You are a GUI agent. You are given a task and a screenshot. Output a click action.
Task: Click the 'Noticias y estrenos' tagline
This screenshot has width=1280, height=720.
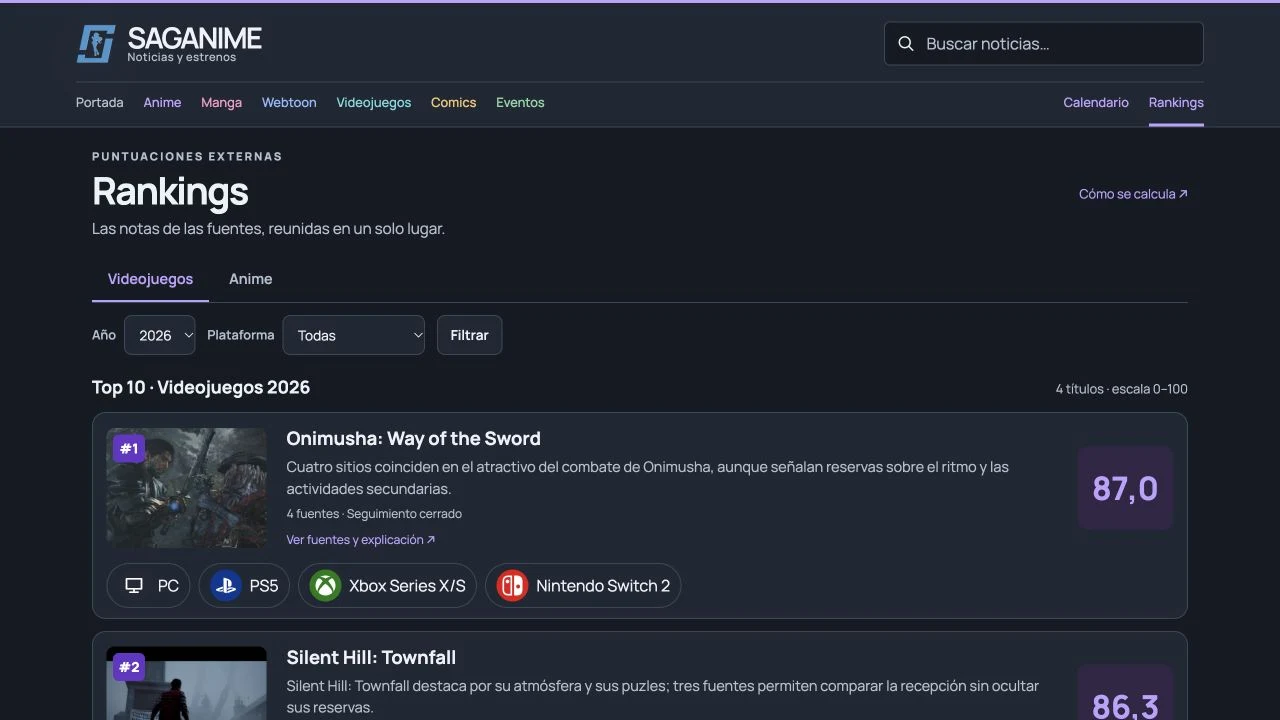tap(182, 58)
